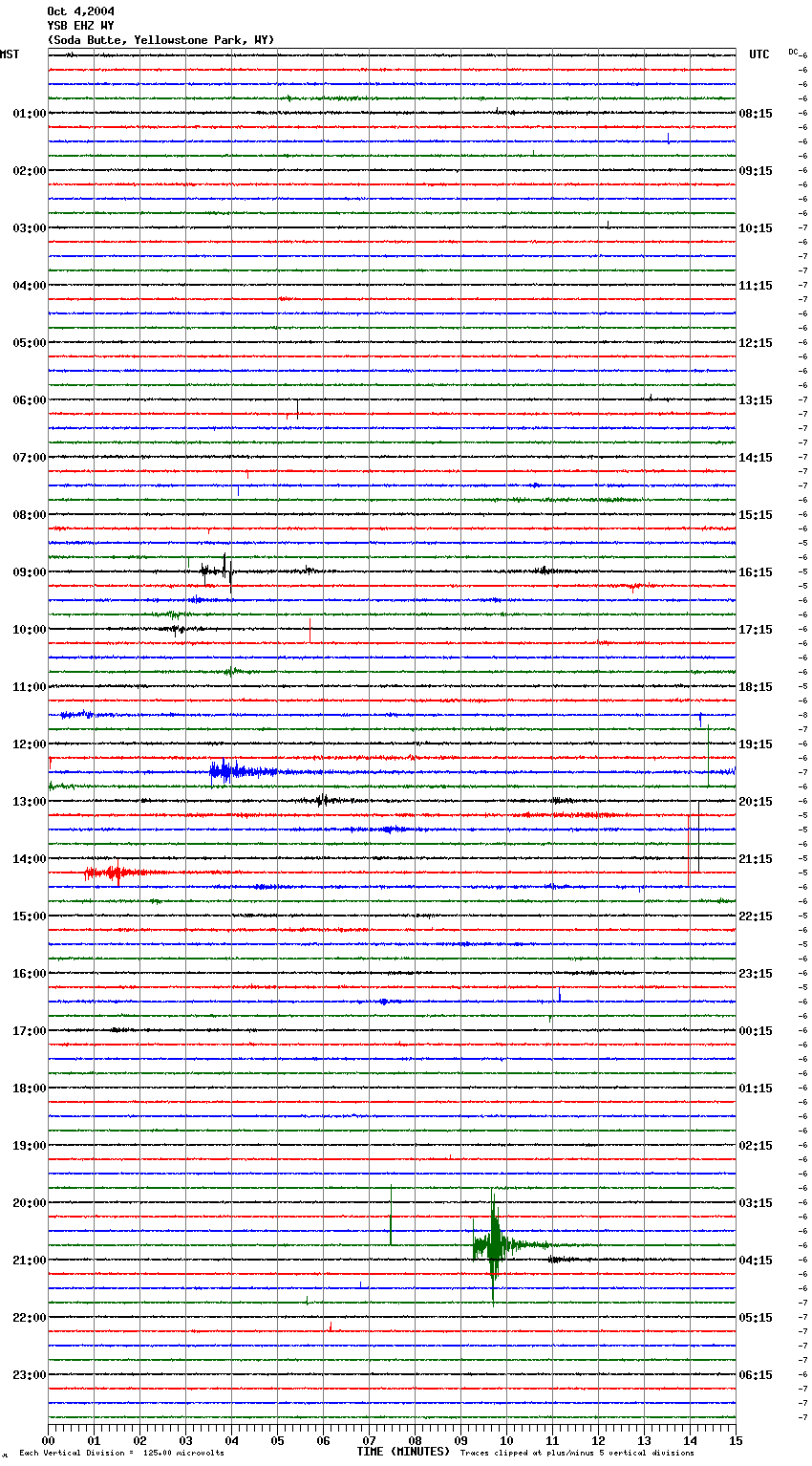Viewport: 812px width, 1466px height.
Task: Click the date text "Oct 4,2004"
Action: [x=80, y=11]
